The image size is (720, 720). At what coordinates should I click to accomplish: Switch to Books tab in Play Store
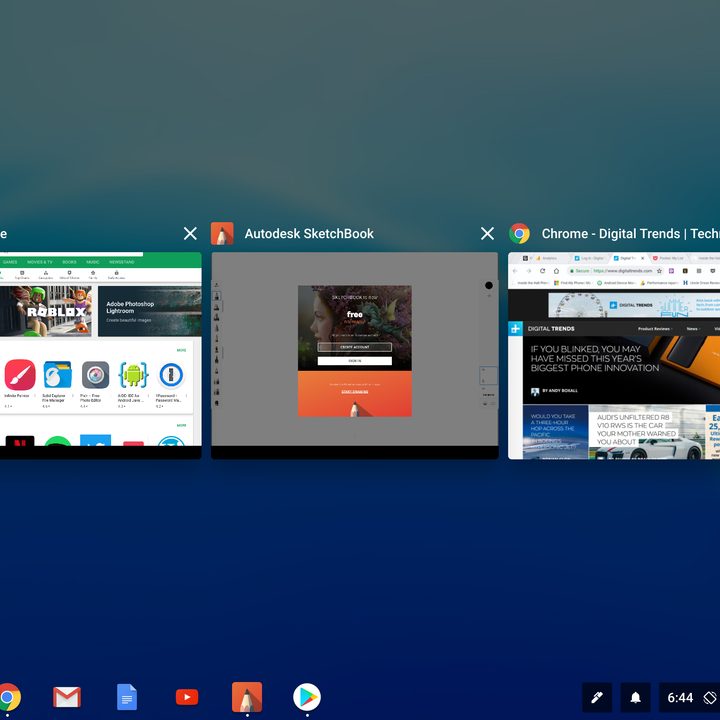[x=69, y=262]
